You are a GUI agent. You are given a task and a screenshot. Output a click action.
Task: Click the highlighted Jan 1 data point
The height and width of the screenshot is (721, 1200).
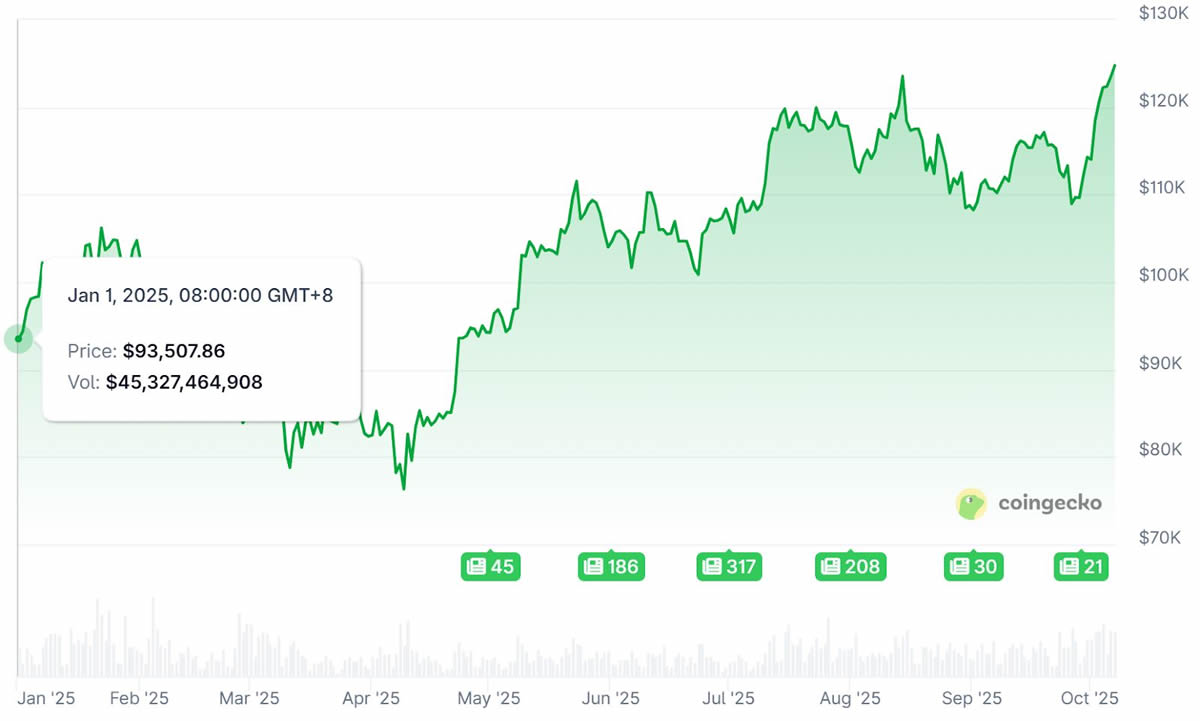[18, 339]
